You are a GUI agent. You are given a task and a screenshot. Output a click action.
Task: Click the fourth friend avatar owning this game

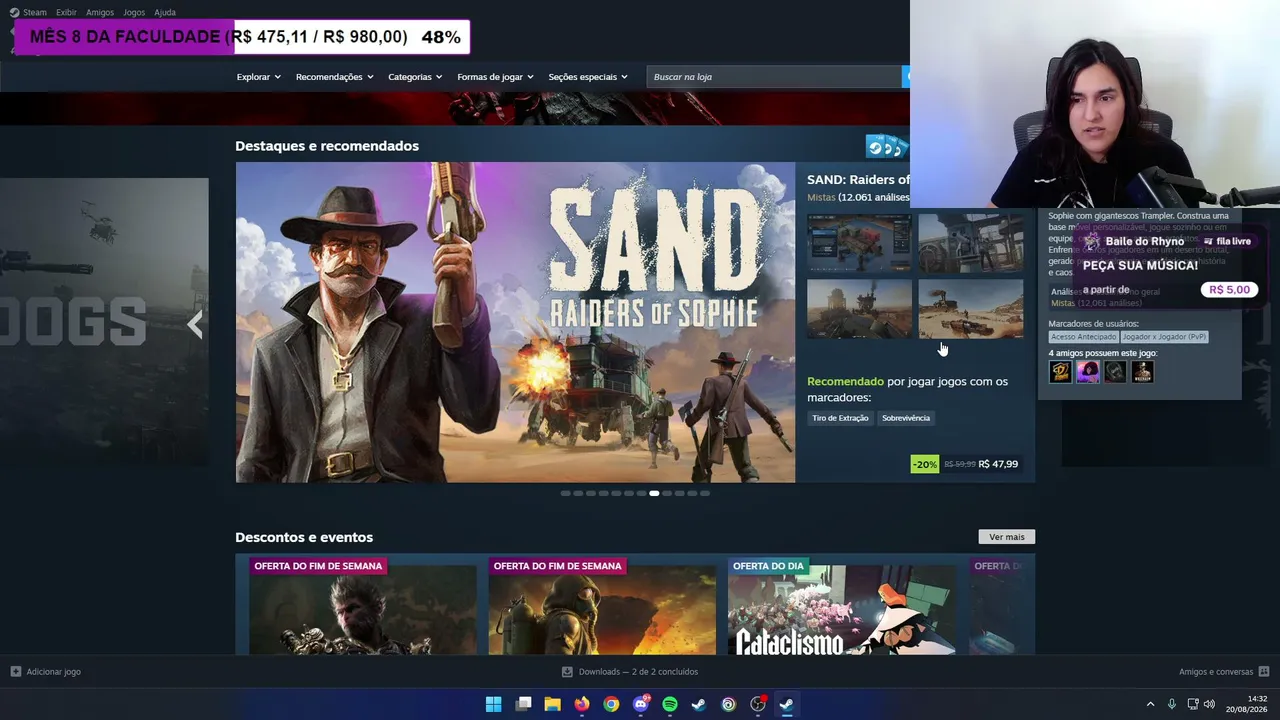pos(1142,372)
